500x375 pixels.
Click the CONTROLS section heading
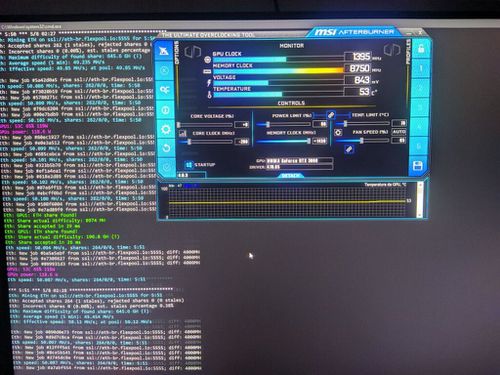[x=291, y=103]
